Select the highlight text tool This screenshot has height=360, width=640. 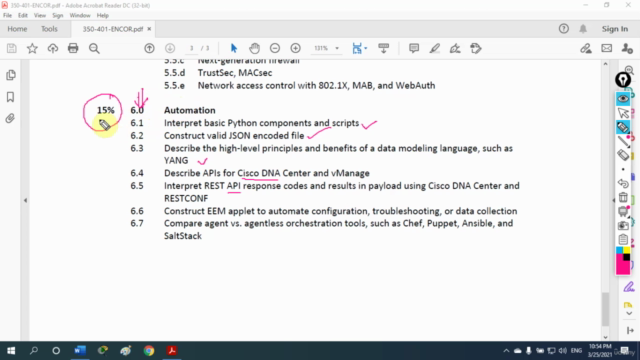pyautogui.click(x=435, y=49)
